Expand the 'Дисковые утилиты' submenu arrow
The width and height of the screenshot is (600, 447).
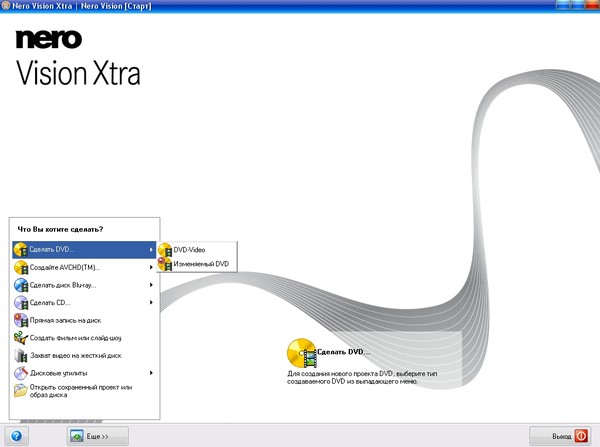151,373
